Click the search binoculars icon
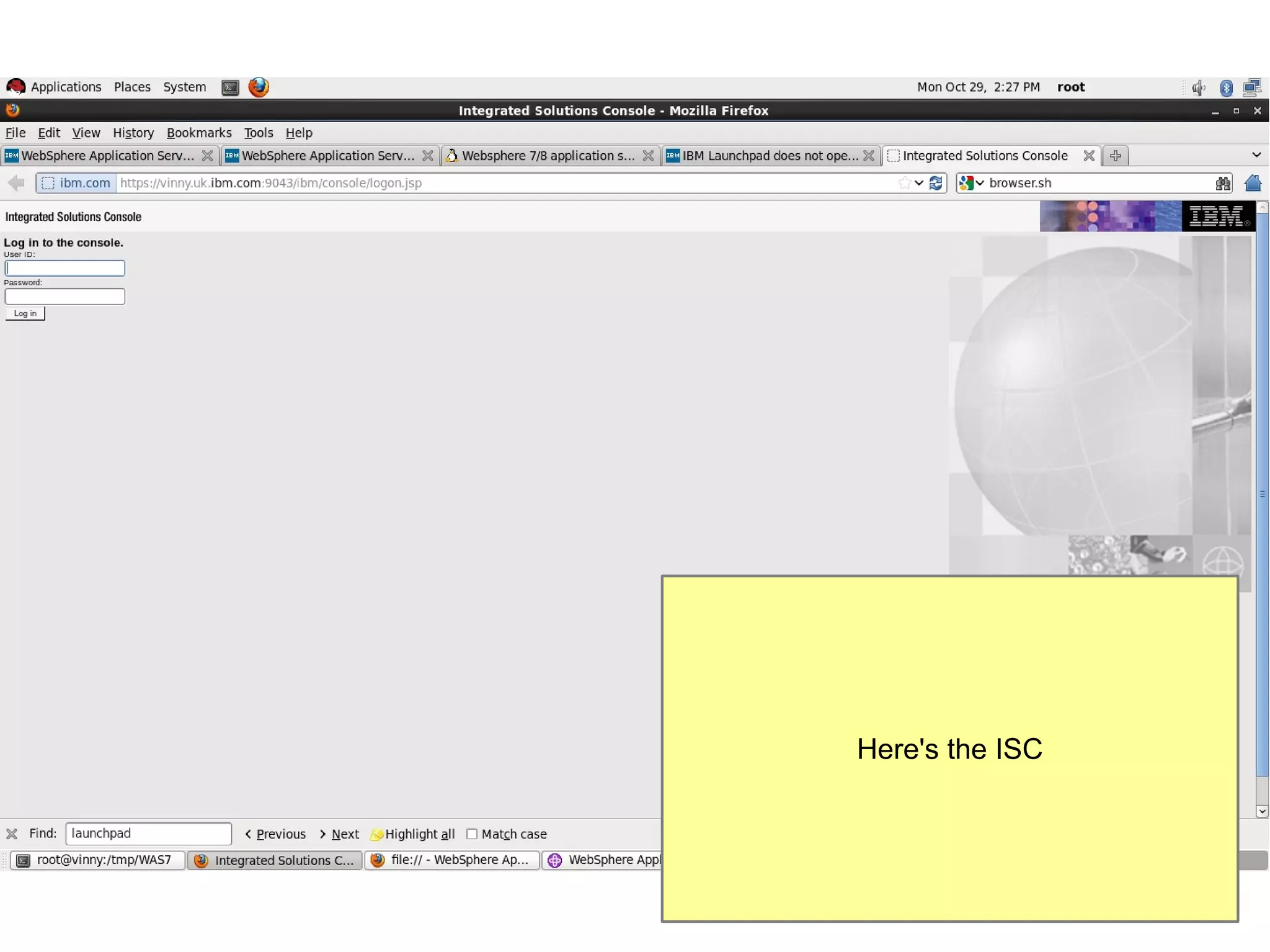1270x952 pixels. point(1222,183)
